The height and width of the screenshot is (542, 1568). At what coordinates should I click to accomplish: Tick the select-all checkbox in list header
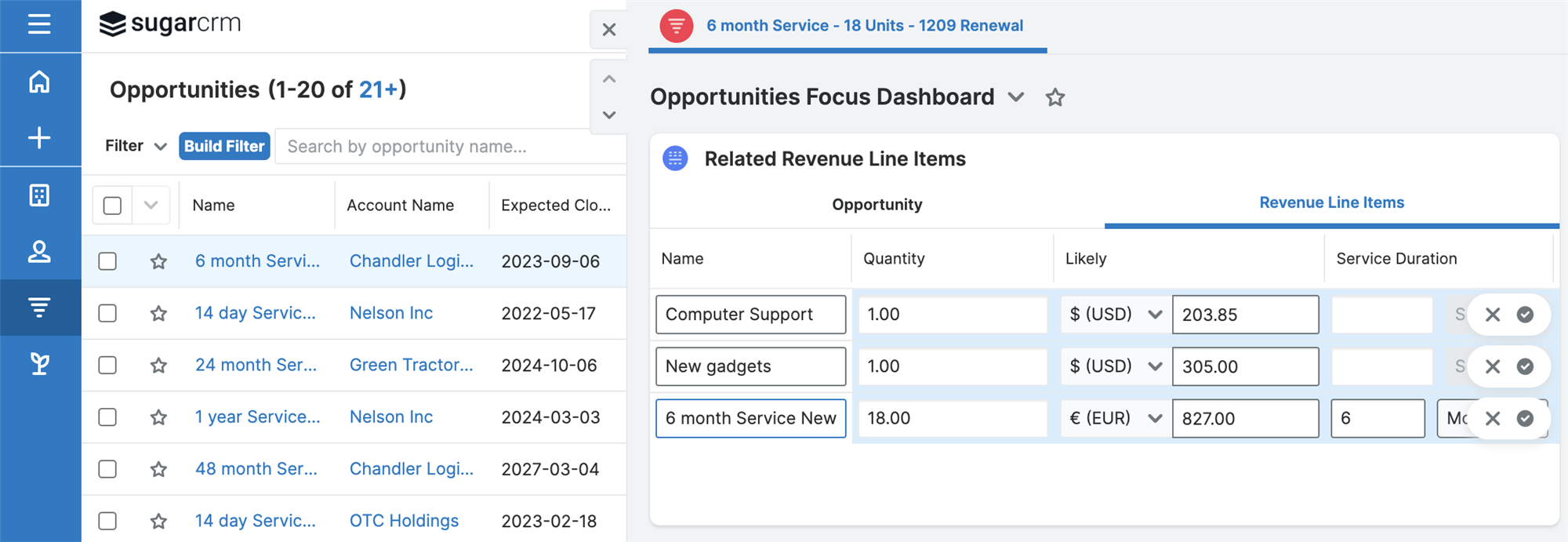tap(112, 206)
